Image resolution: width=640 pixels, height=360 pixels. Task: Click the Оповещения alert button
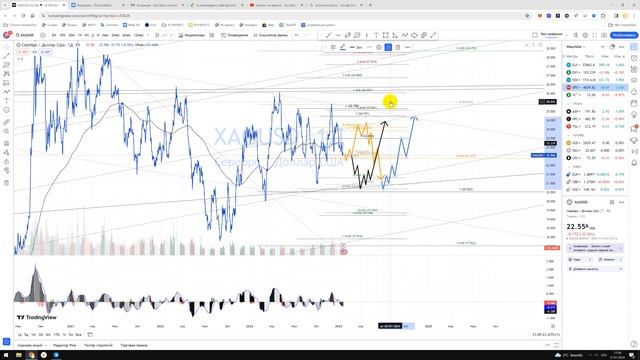235,35
